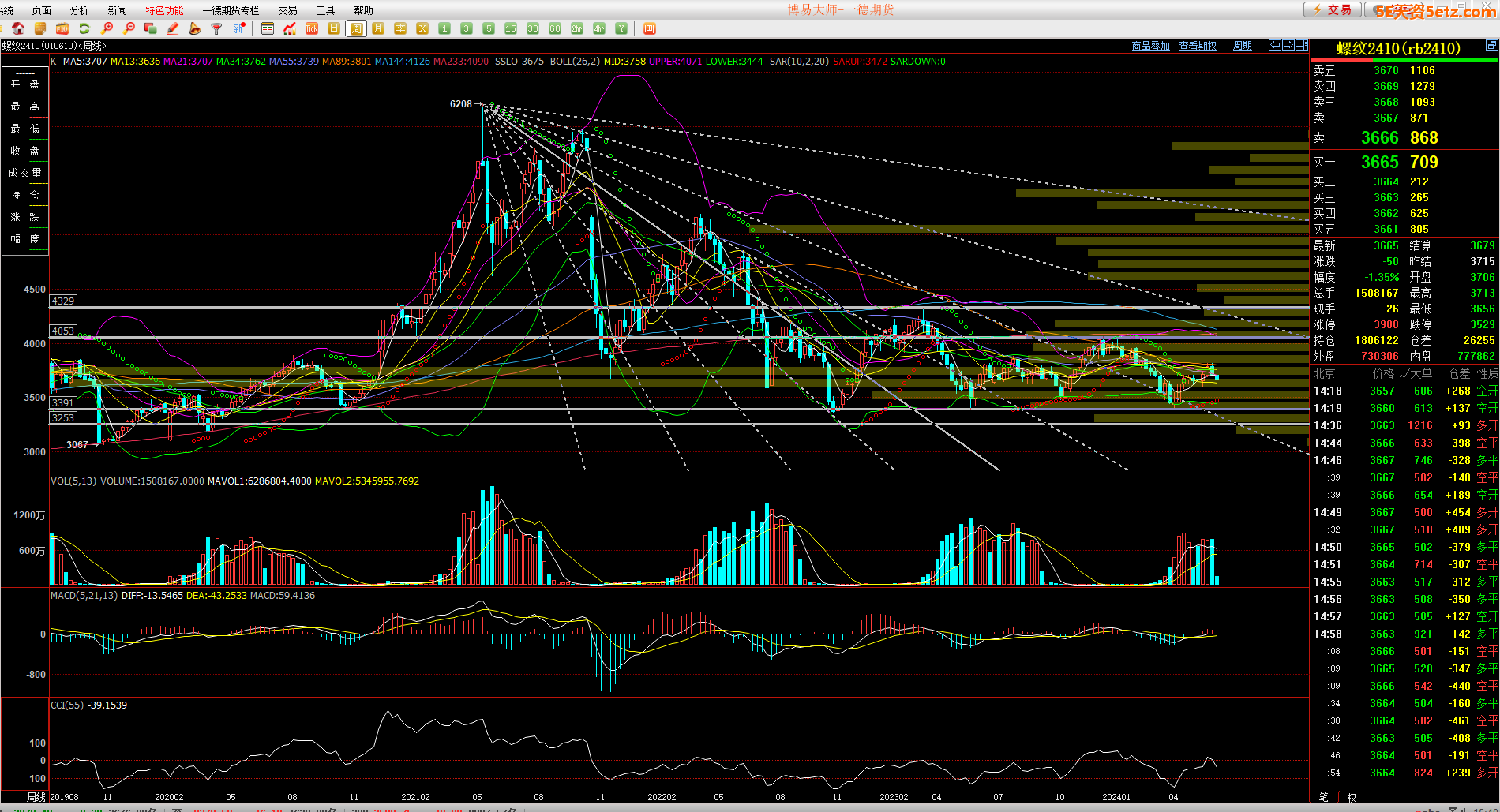Click the F10 info toolbar icon
This screenshot has height=812, width=1500.
[62, 28]
